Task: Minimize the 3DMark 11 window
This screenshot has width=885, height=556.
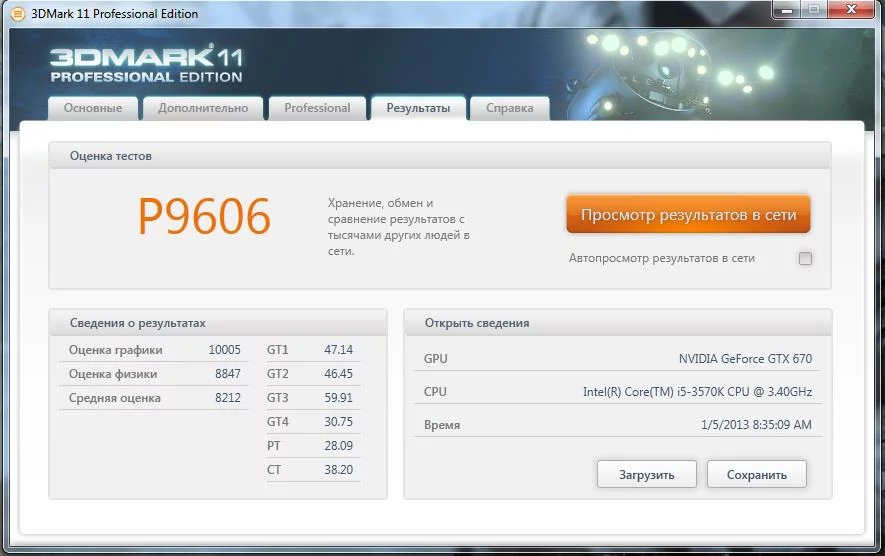Action: pos(787,10)
